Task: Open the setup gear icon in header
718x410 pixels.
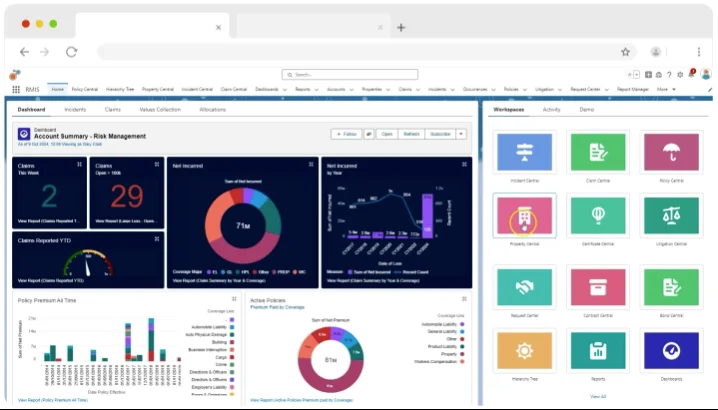Action: 680,75
